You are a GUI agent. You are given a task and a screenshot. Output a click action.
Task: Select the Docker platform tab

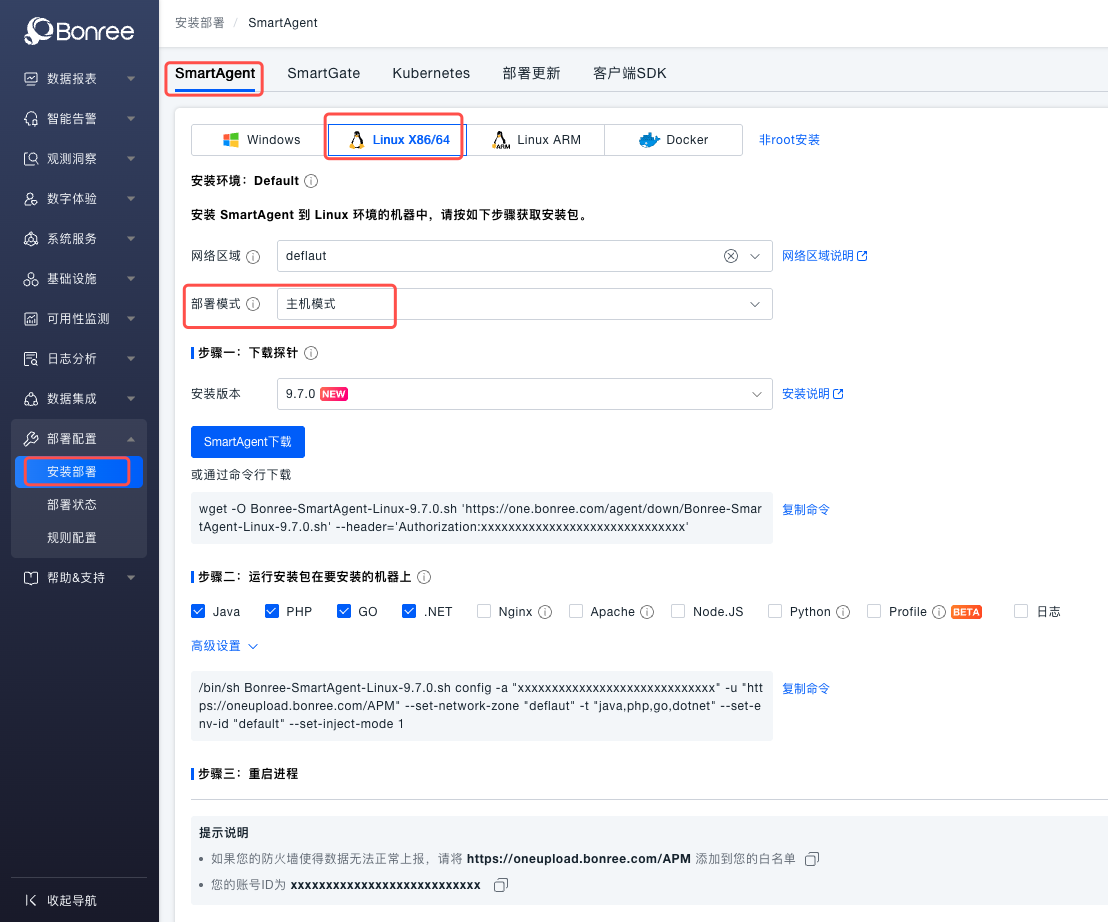673,140
